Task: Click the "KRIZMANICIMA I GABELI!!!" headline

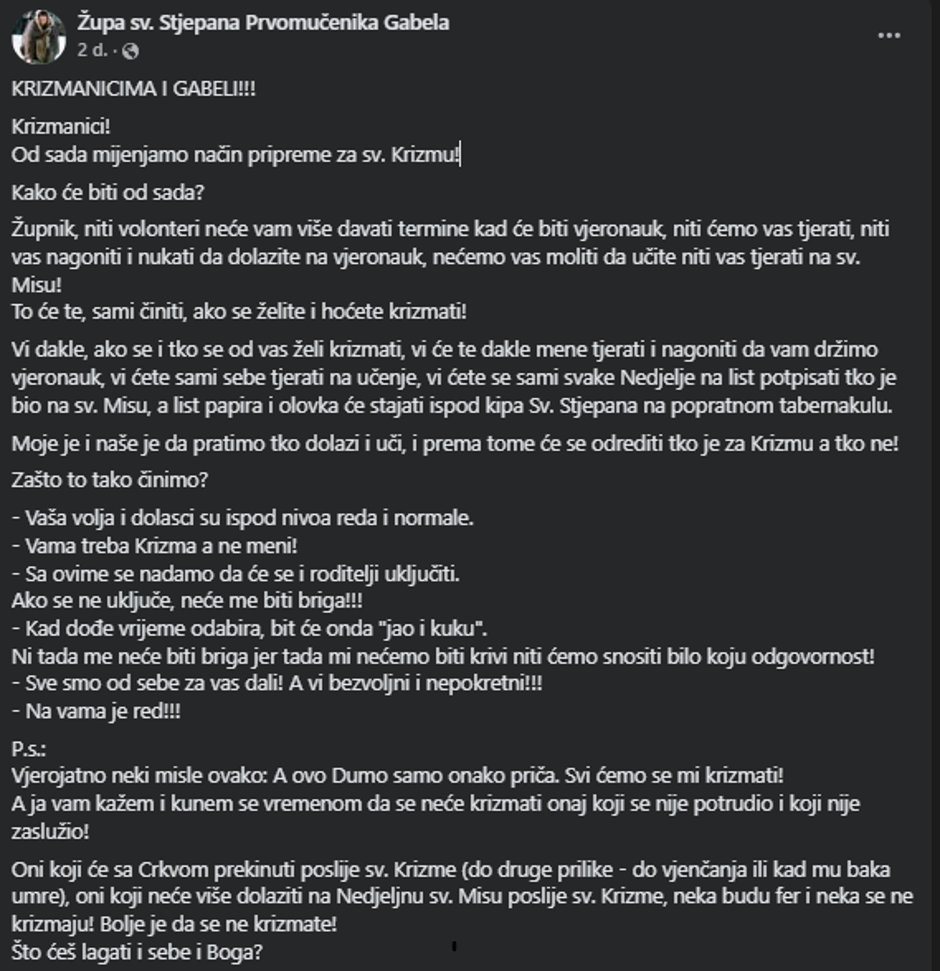Action: [x=133, y=89]
